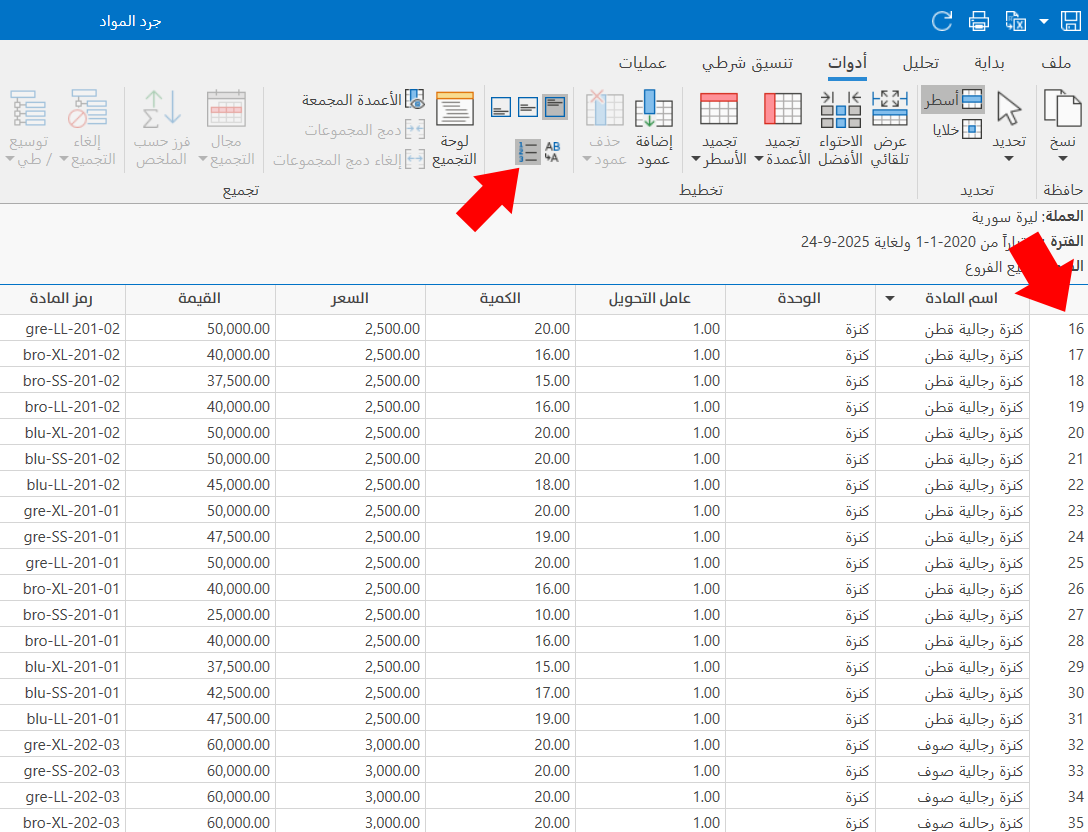
Task: Click the AB text case icon
Action: click(552, 152)
